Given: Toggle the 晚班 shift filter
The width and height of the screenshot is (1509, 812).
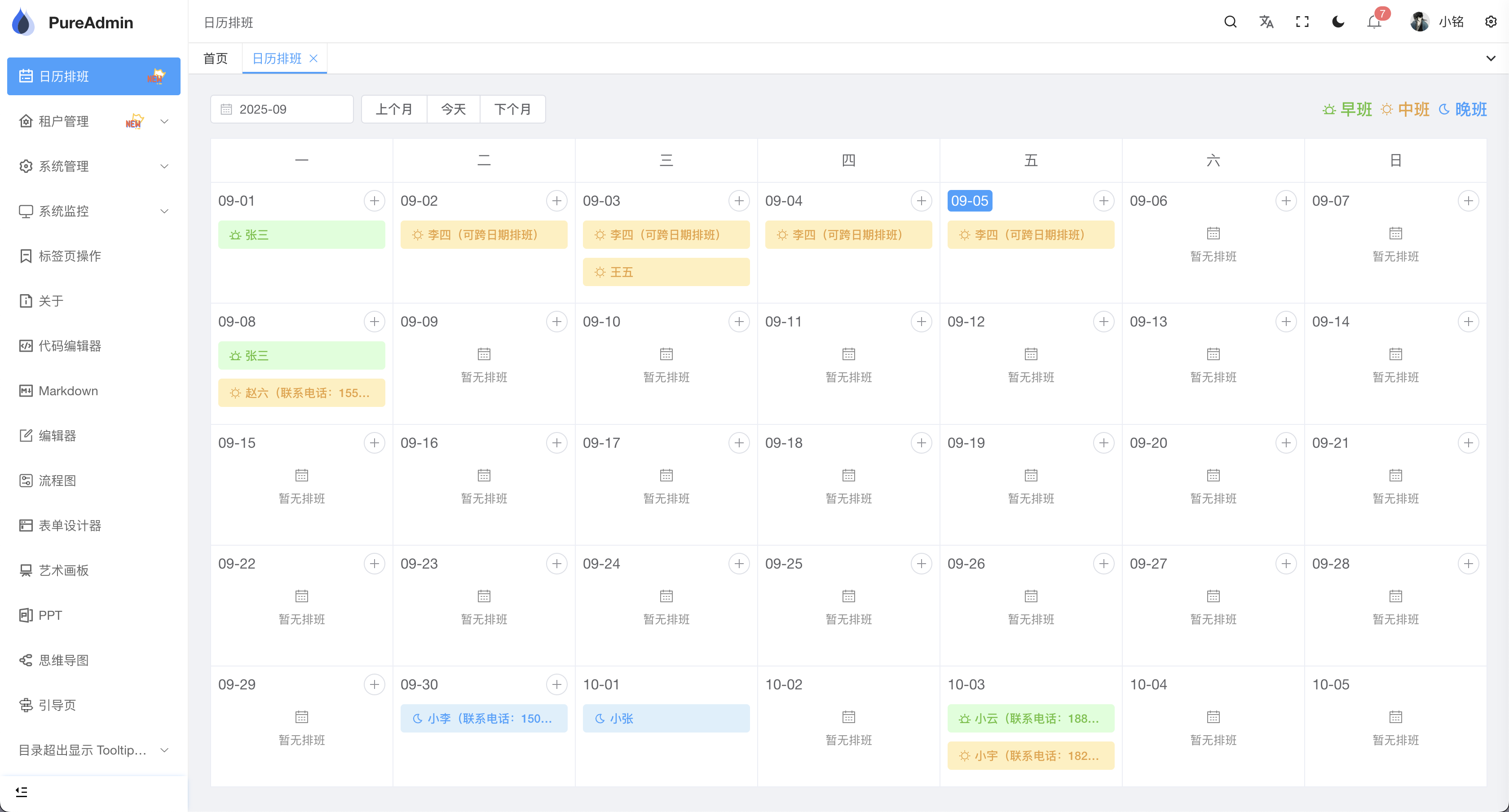Looking at the screenshot, I should point(1463,109).
